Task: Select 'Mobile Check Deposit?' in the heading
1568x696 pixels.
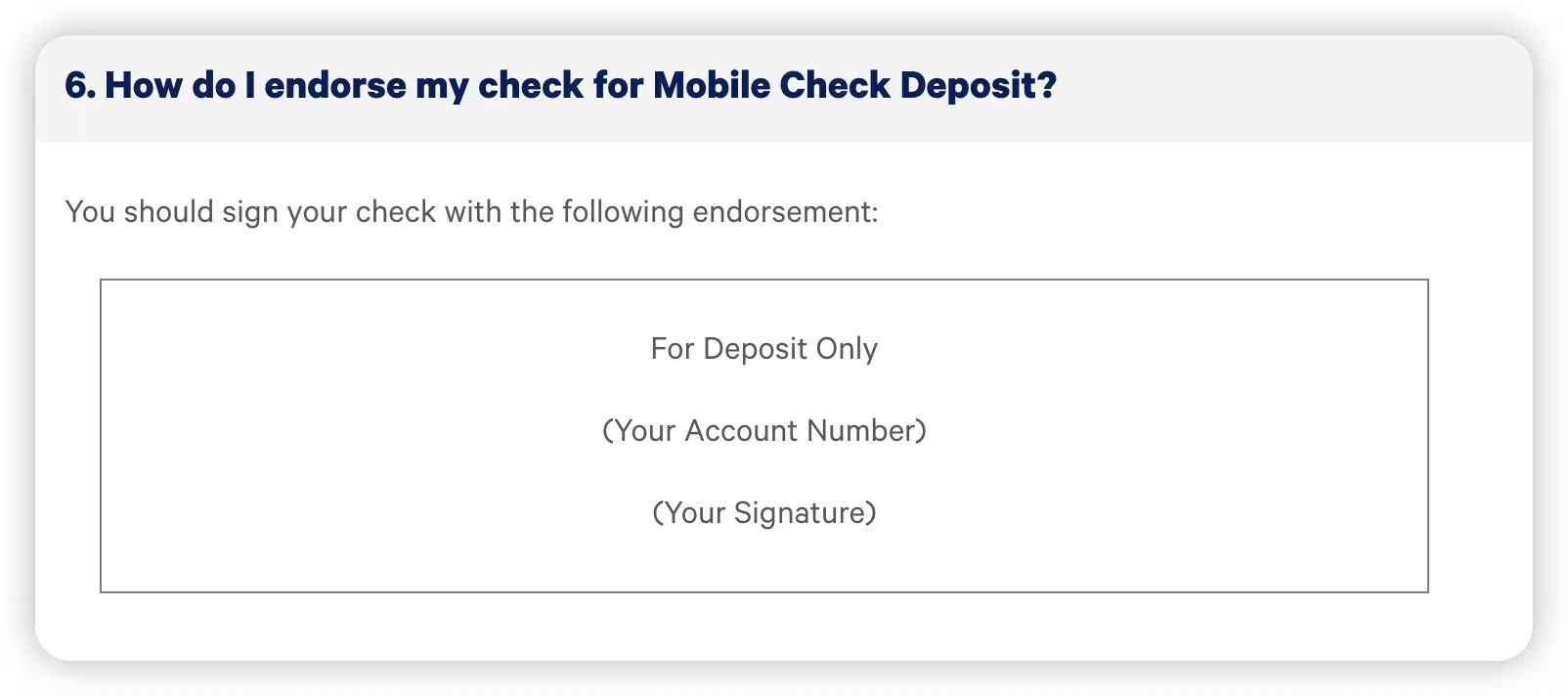Action: pyautogui.click(x=855, y=86)
